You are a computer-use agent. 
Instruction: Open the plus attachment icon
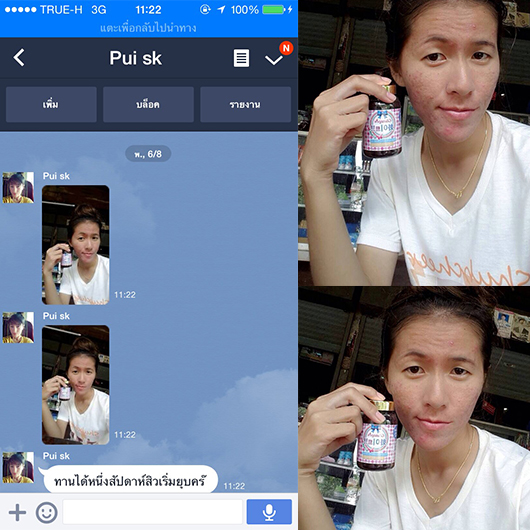(17, 512)
